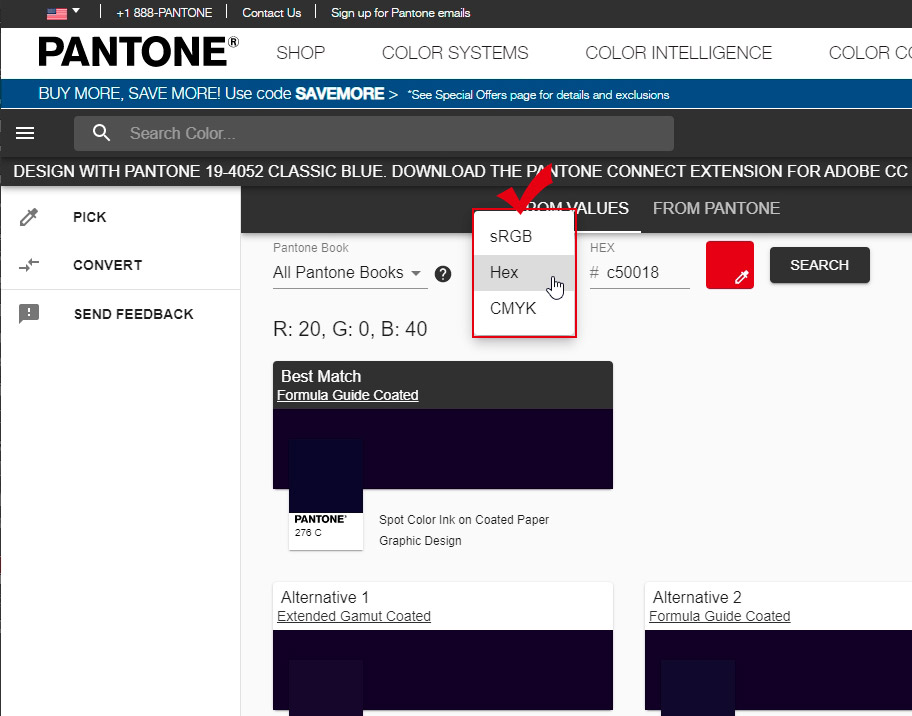Click the Spot Color Ink on Coated Paper text
912x716 pixels.
pyautogui.click(x=464, y=519)
